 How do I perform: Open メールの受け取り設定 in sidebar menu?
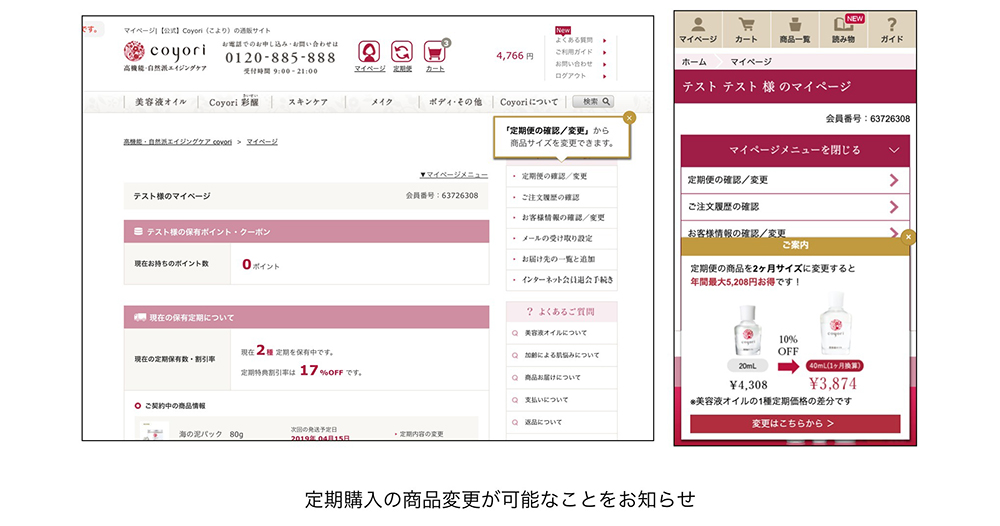557,238
